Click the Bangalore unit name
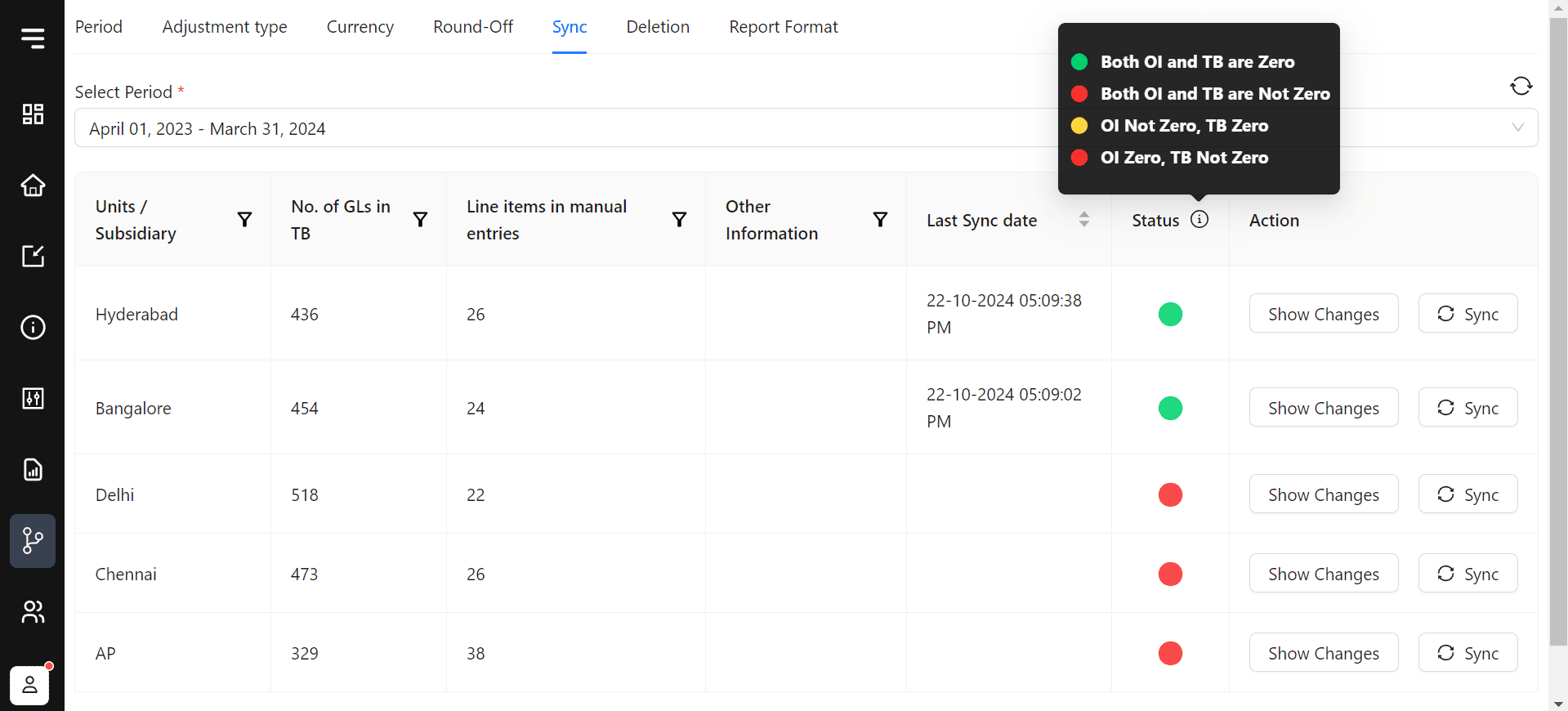 pos(133,409)
